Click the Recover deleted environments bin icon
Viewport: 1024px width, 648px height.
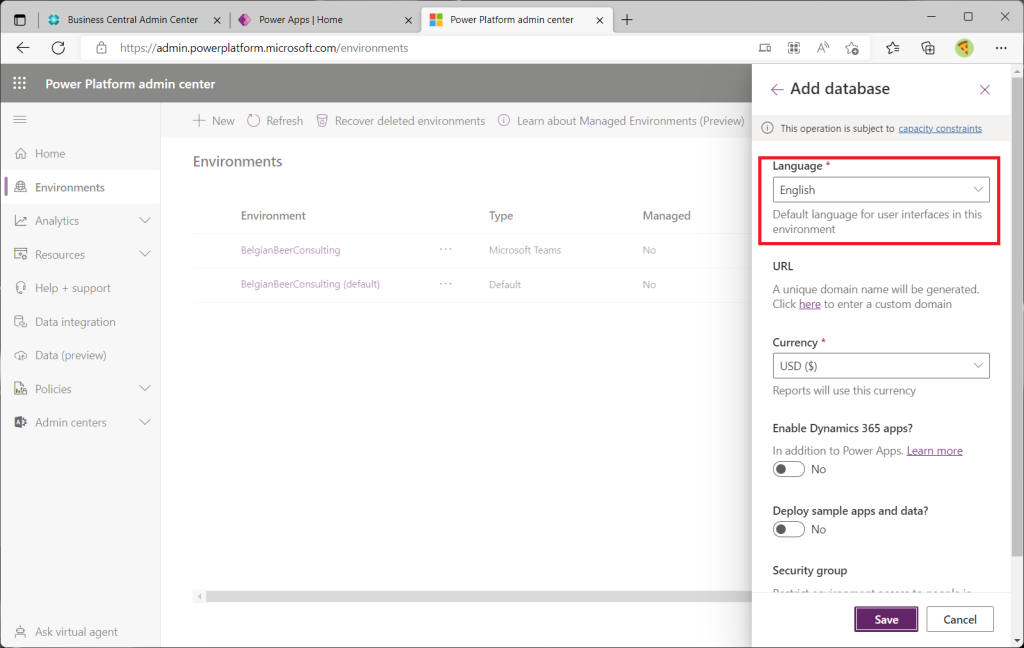coord(322,121)
